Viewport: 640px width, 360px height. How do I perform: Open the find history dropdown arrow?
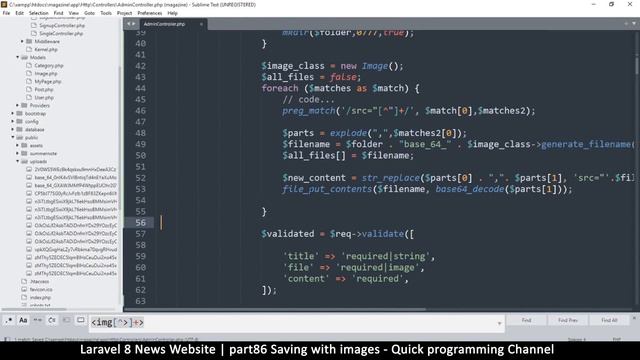tap(499, 323)
